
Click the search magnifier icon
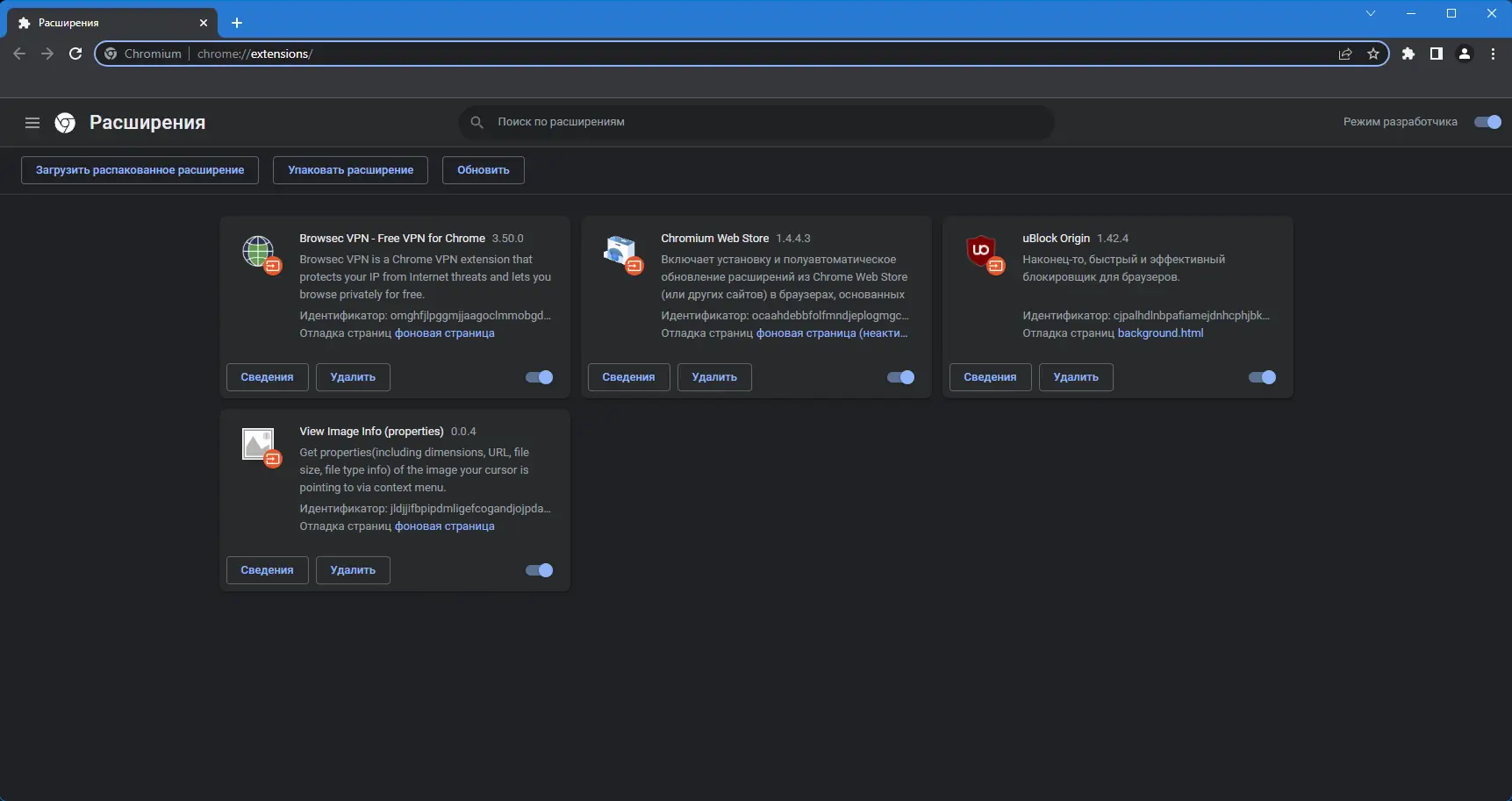[x=477, y=122]
